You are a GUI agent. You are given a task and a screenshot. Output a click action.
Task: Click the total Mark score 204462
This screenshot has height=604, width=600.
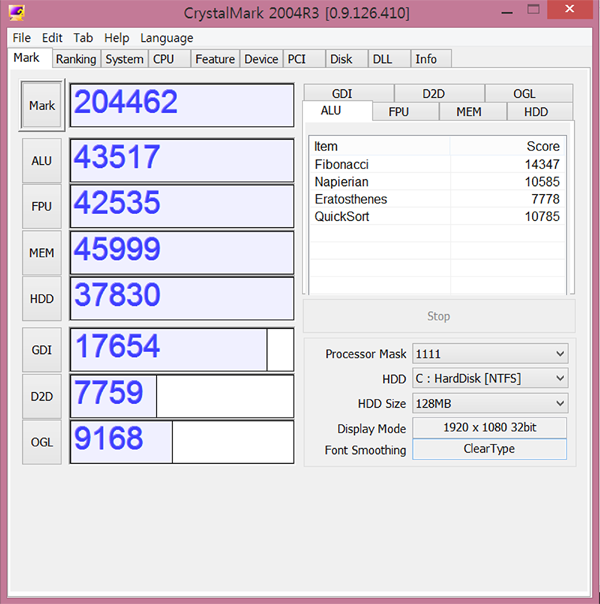[182, 105]
